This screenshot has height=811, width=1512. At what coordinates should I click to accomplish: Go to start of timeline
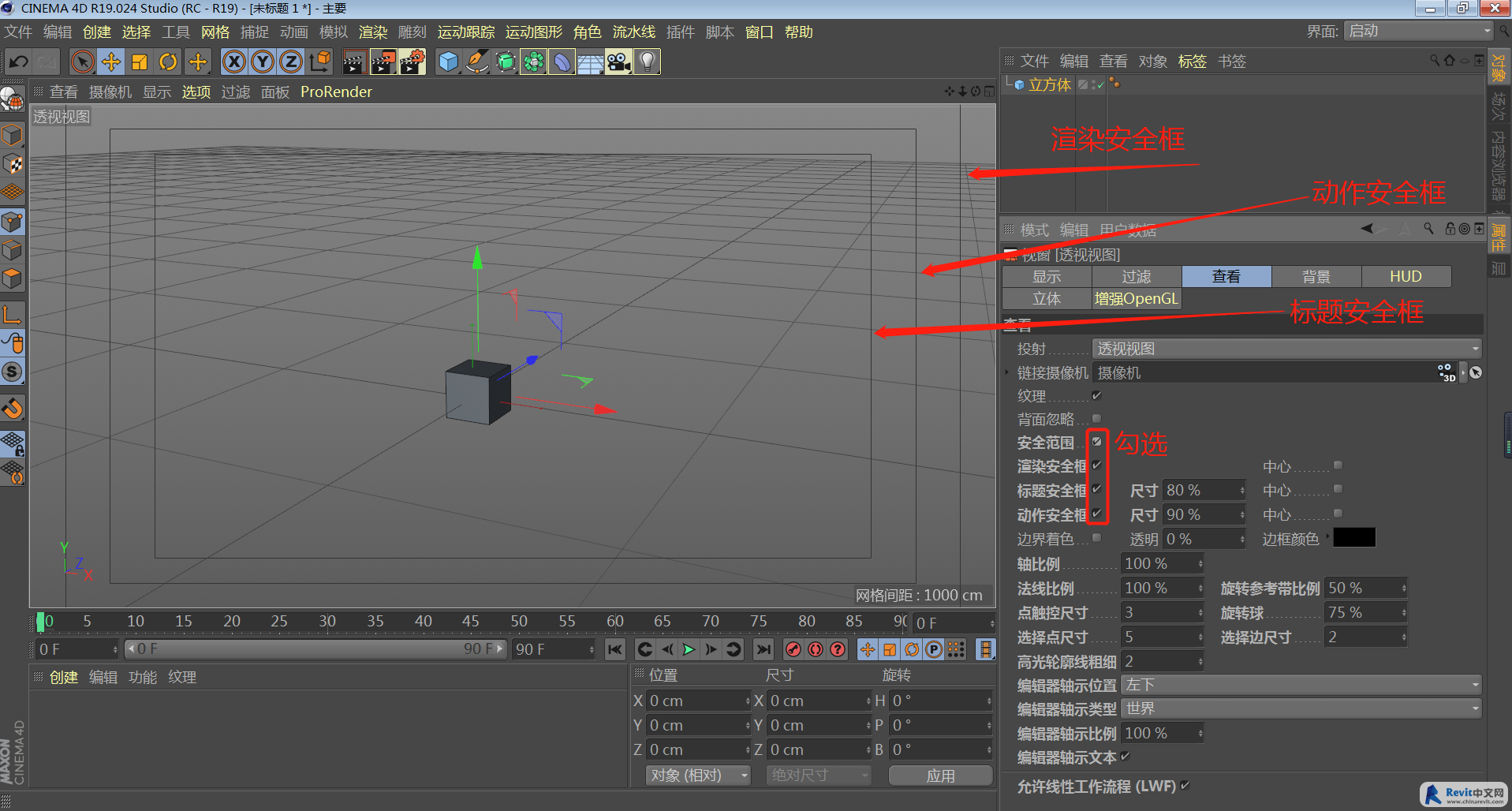pos(614,649)
